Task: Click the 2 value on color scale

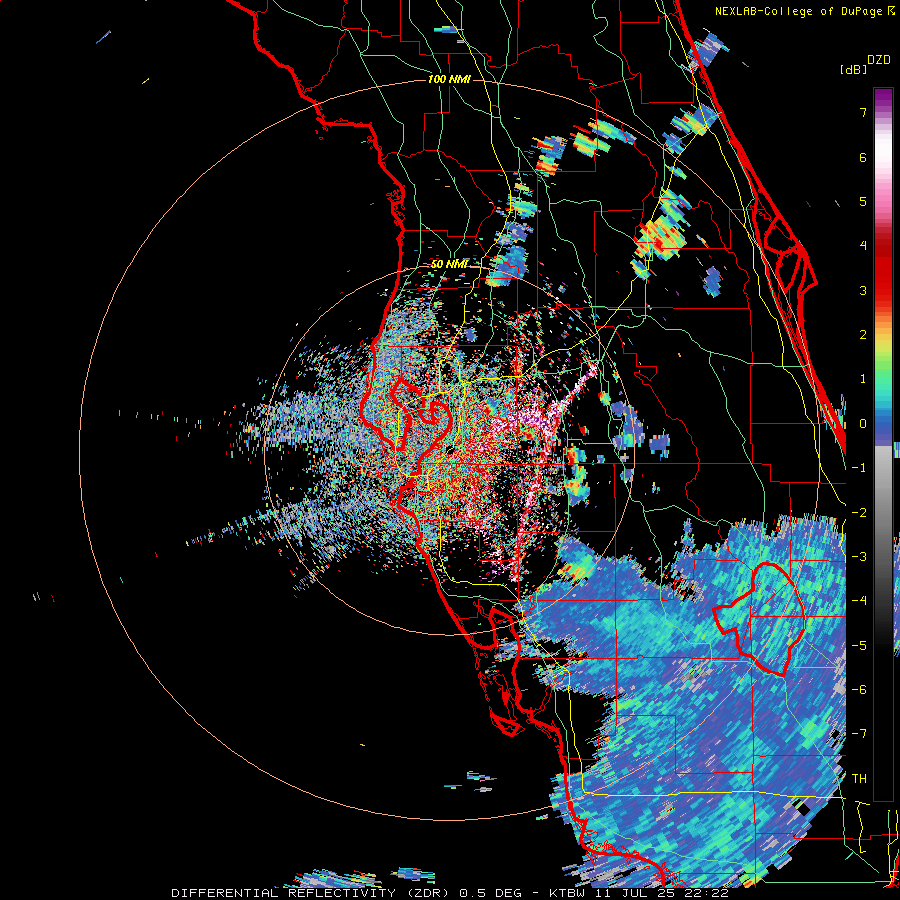Action: click(863, 335)
